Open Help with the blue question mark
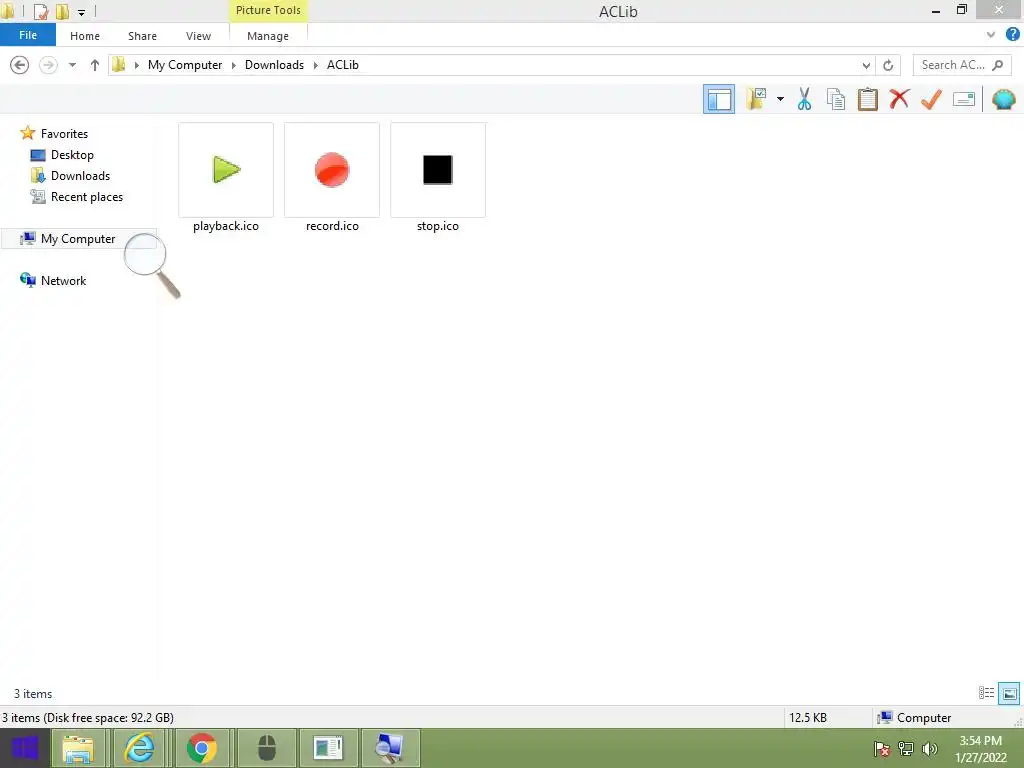1024x768 pixels. 1012,35
